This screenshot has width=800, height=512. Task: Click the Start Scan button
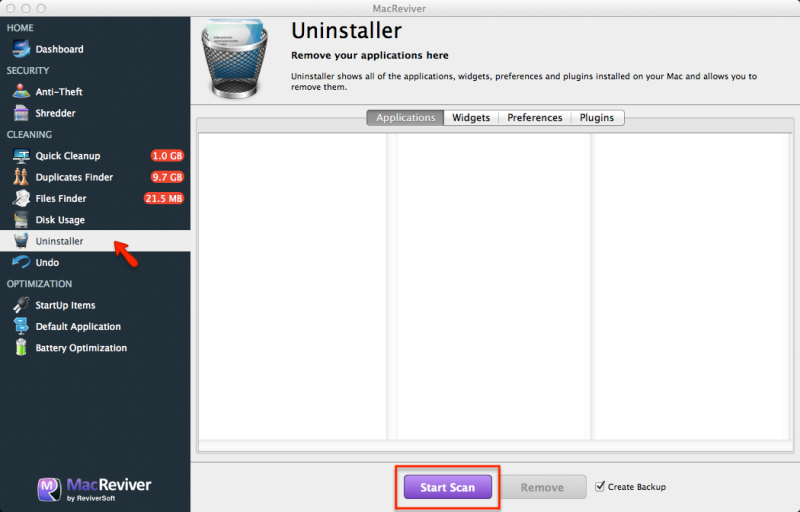click(447, 487)
